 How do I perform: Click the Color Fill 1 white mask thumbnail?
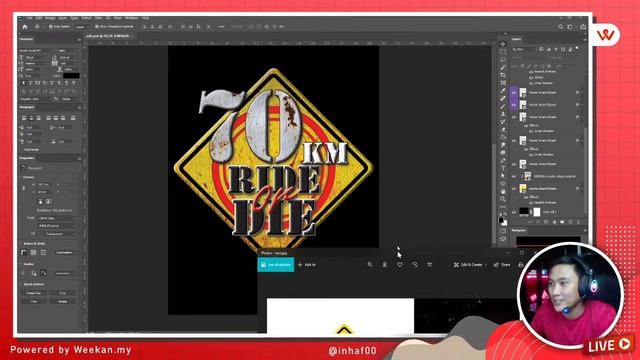click(x=537, y=211)
